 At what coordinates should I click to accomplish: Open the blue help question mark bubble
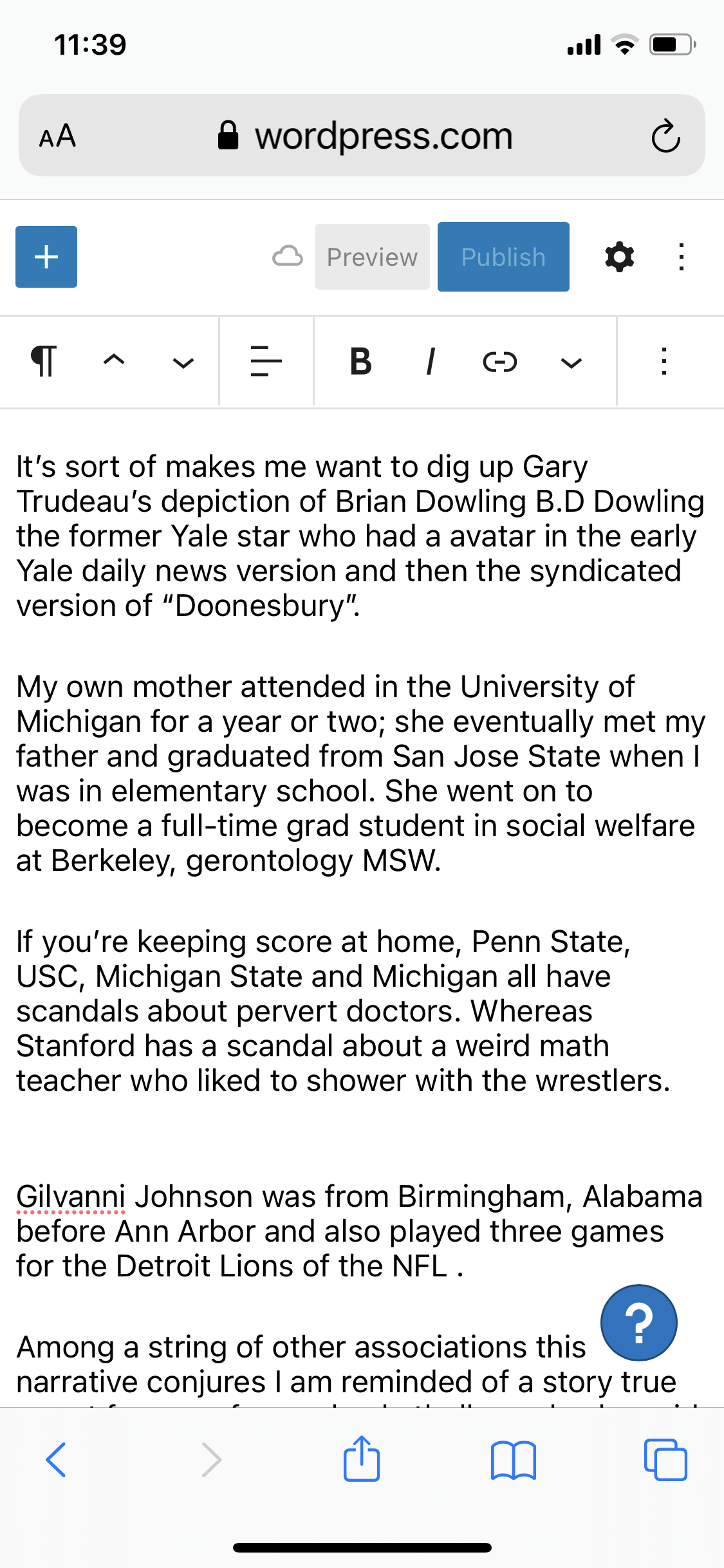[638, 1323]
